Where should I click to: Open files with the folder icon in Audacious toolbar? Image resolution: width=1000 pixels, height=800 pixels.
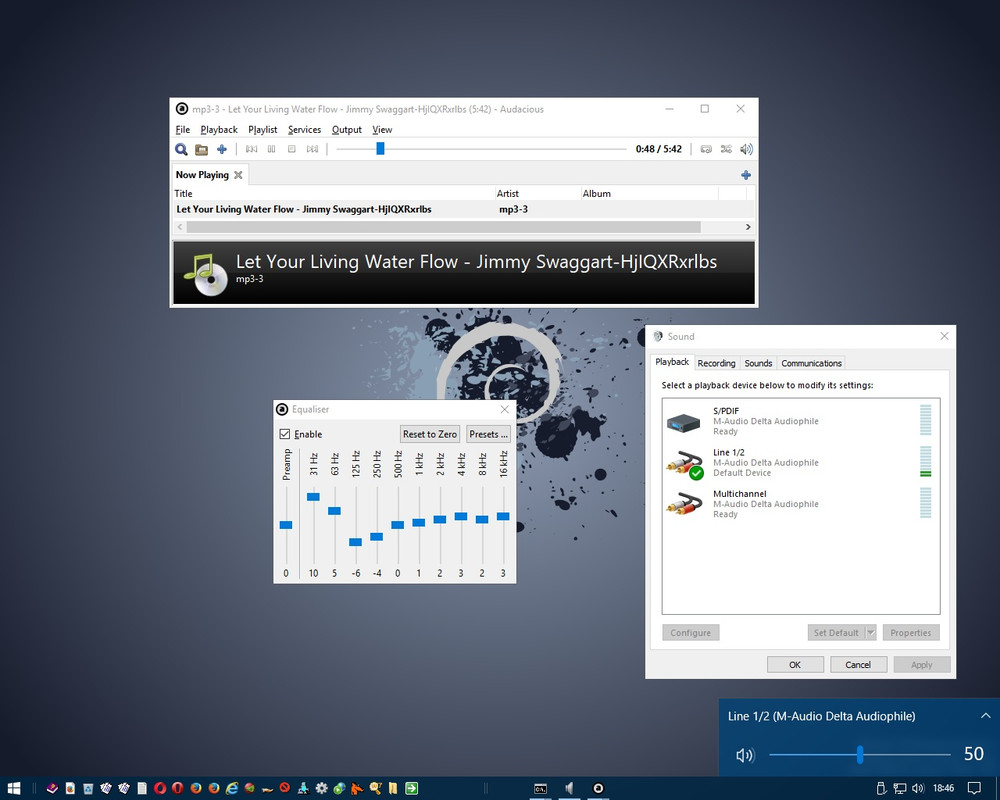[x=202, y=149]
